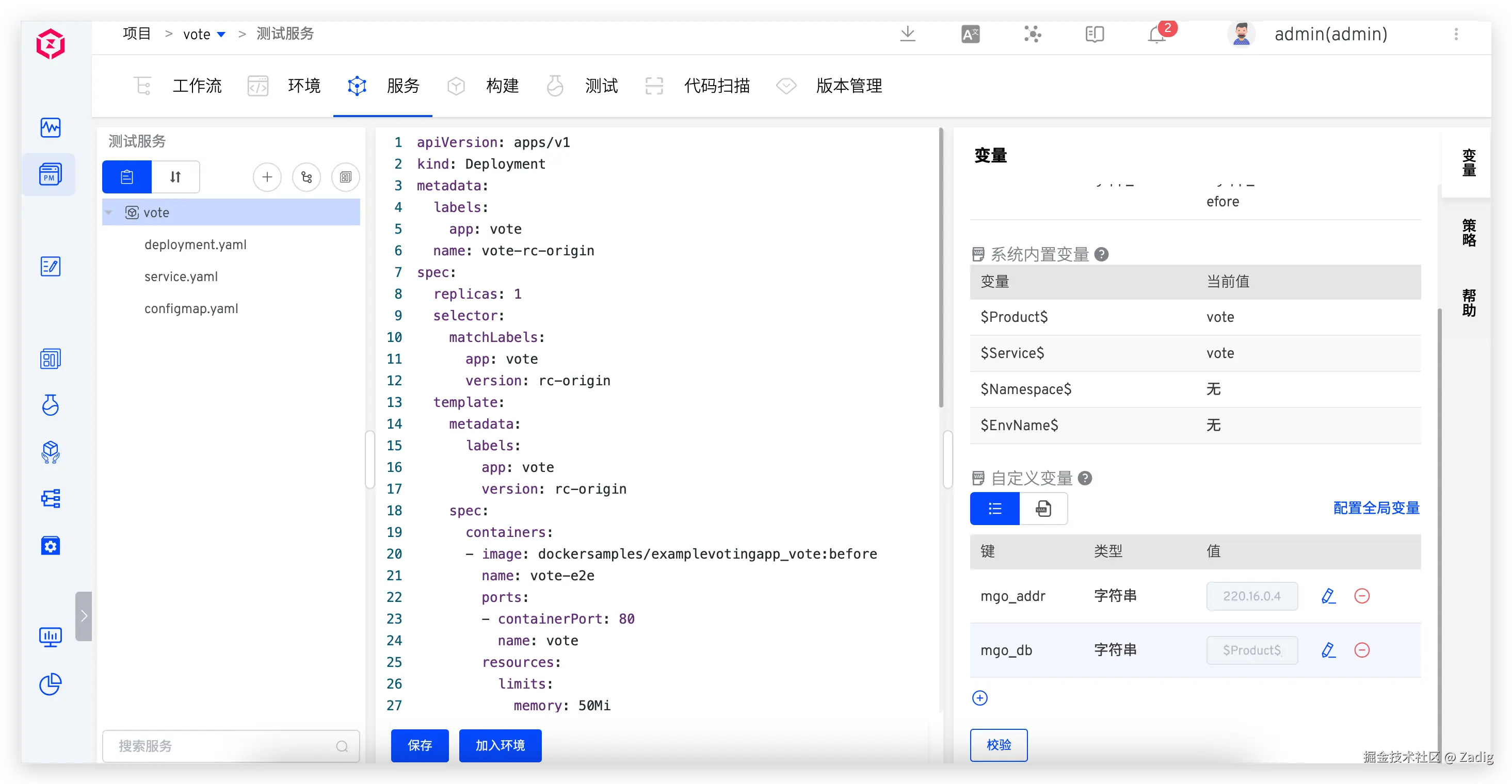This screenshot has width=1512, height=784.
Task: Click the add service plus icon
Action: (x=267, y=176)
